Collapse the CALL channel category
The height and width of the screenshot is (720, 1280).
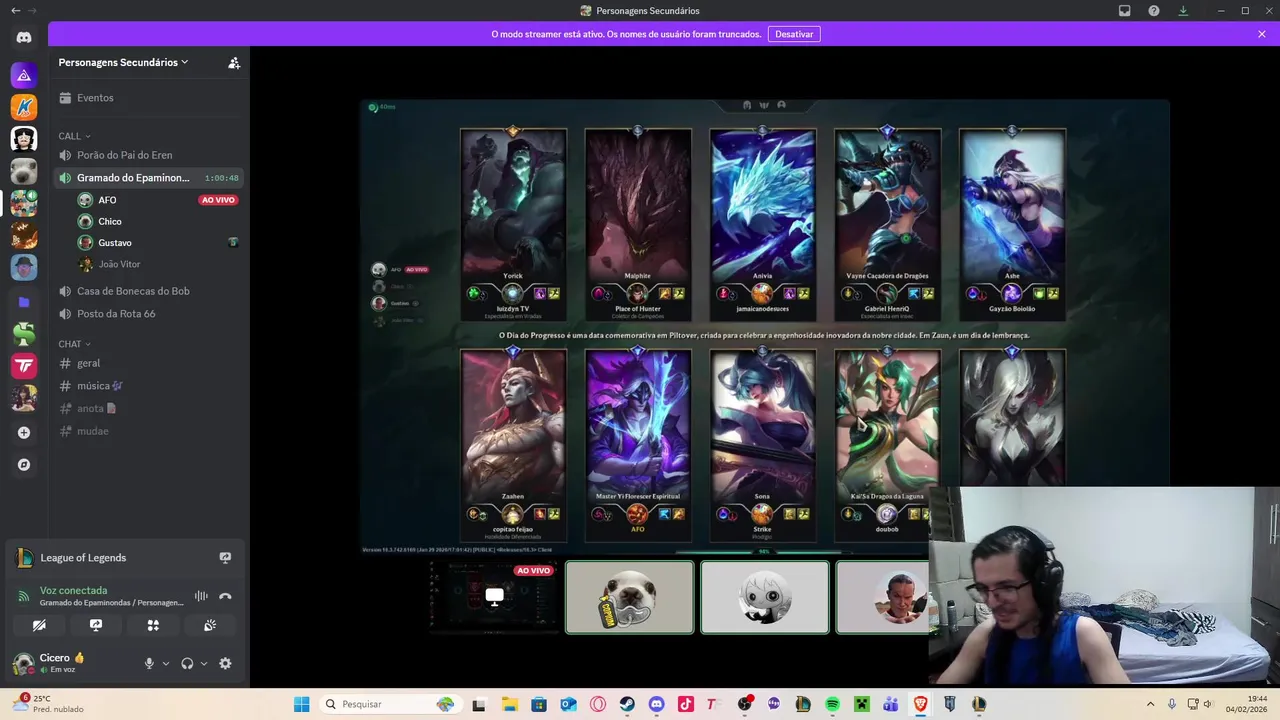tap(74, 136)
